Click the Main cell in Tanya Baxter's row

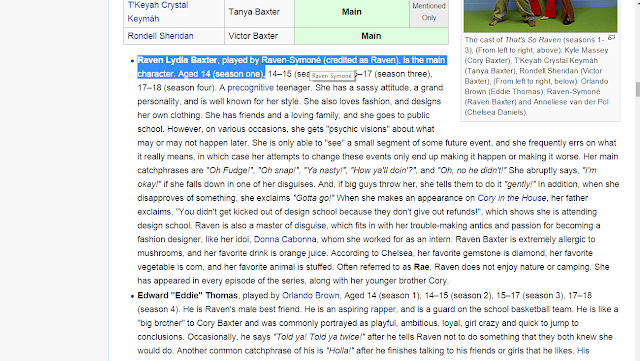[x=352, y=12]
